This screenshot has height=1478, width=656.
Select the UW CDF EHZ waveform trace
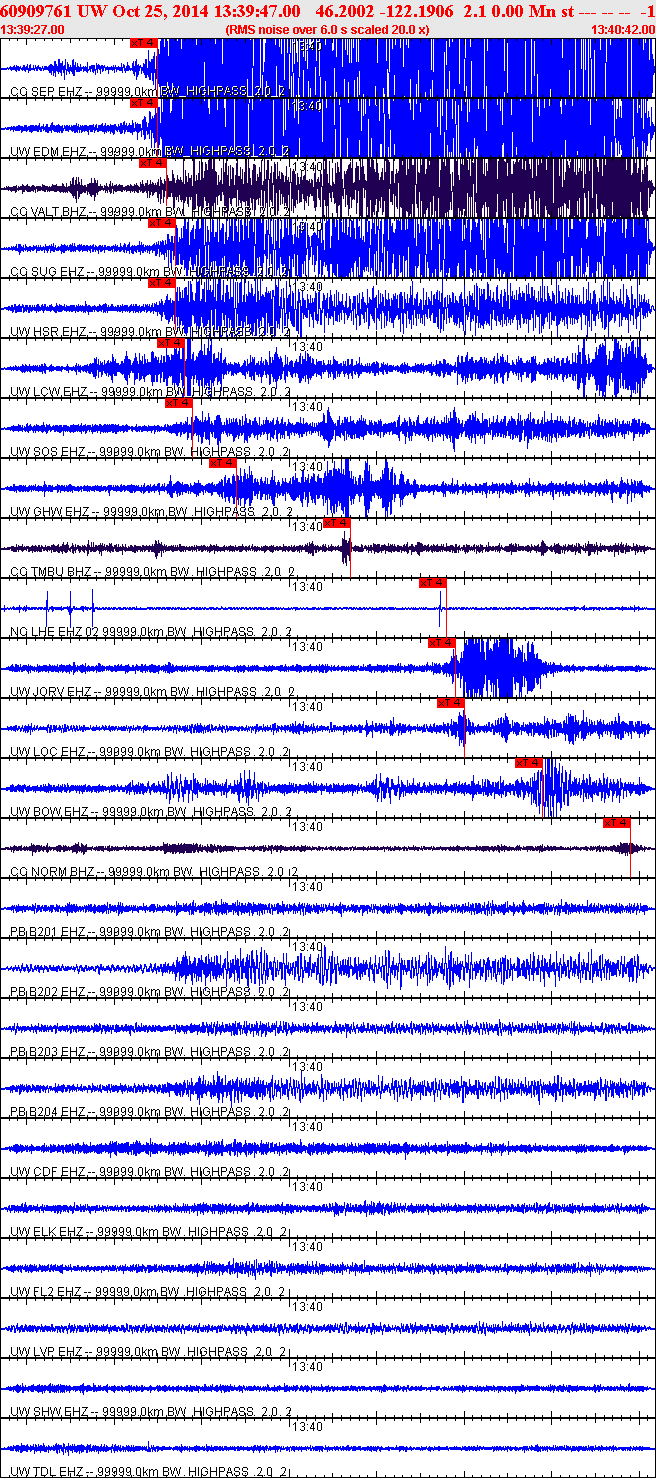pos(328,1148)
